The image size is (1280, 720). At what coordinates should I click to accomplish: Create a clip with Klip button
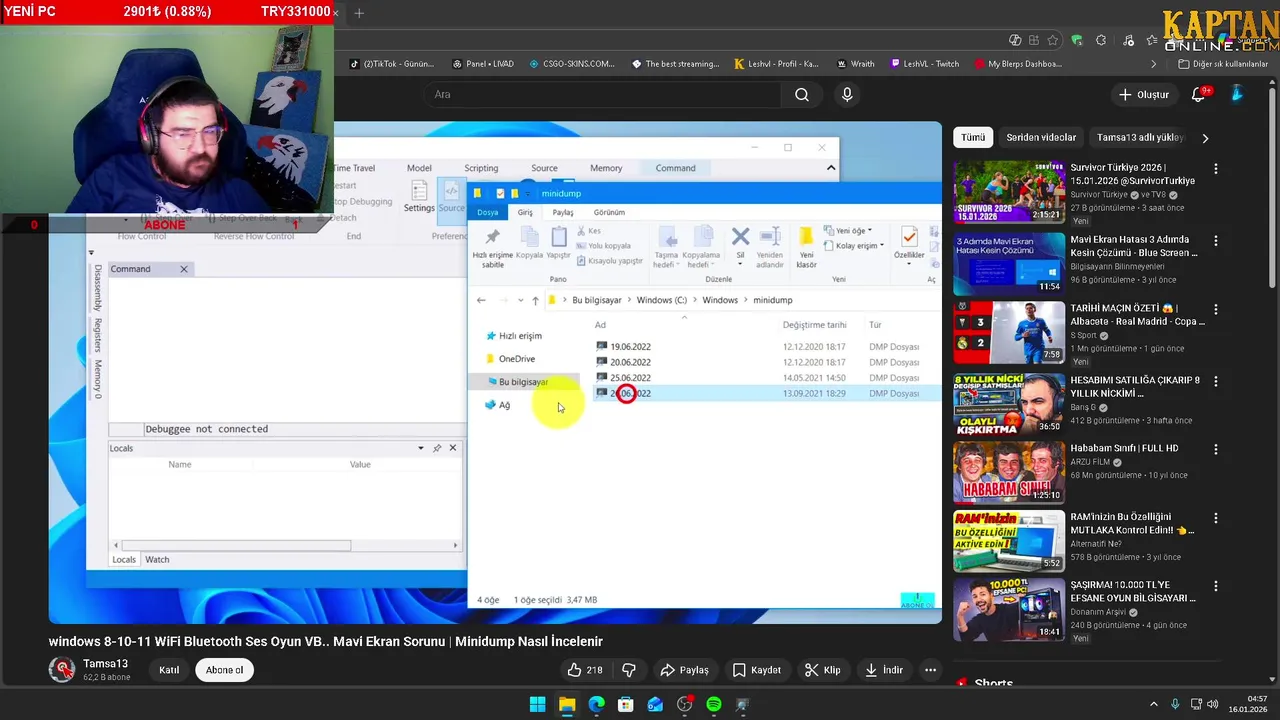click(823, 670)
